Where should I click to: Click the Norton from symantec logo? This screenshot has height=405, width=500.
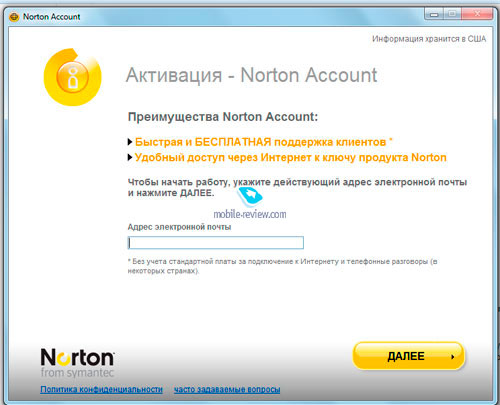[77, 363]
